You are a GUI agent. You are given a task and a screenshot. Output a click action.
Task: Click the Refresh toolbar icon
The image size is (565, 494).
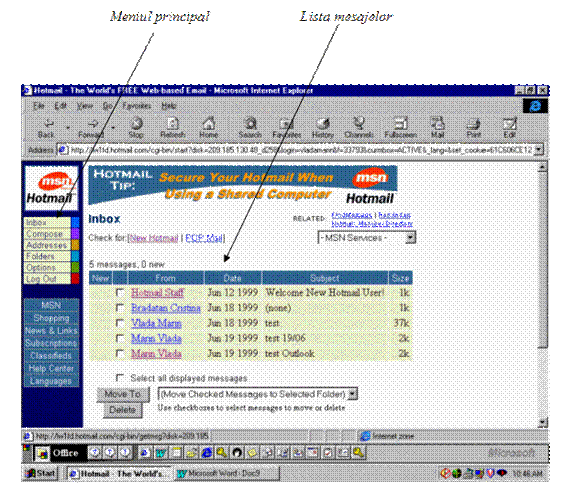tap(173, 124)
